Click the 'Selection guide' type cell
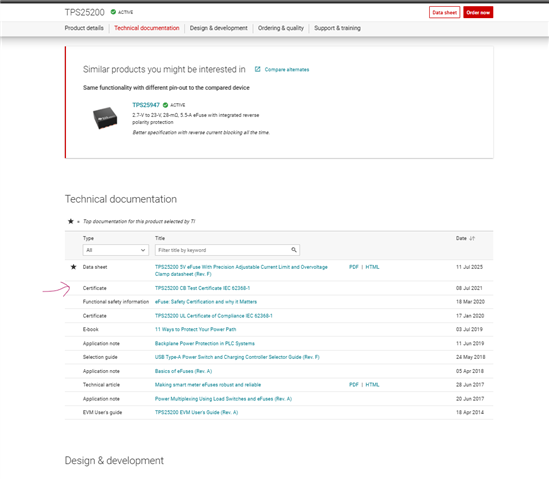This screenshot has height=479, width=549. click(100, 357)
